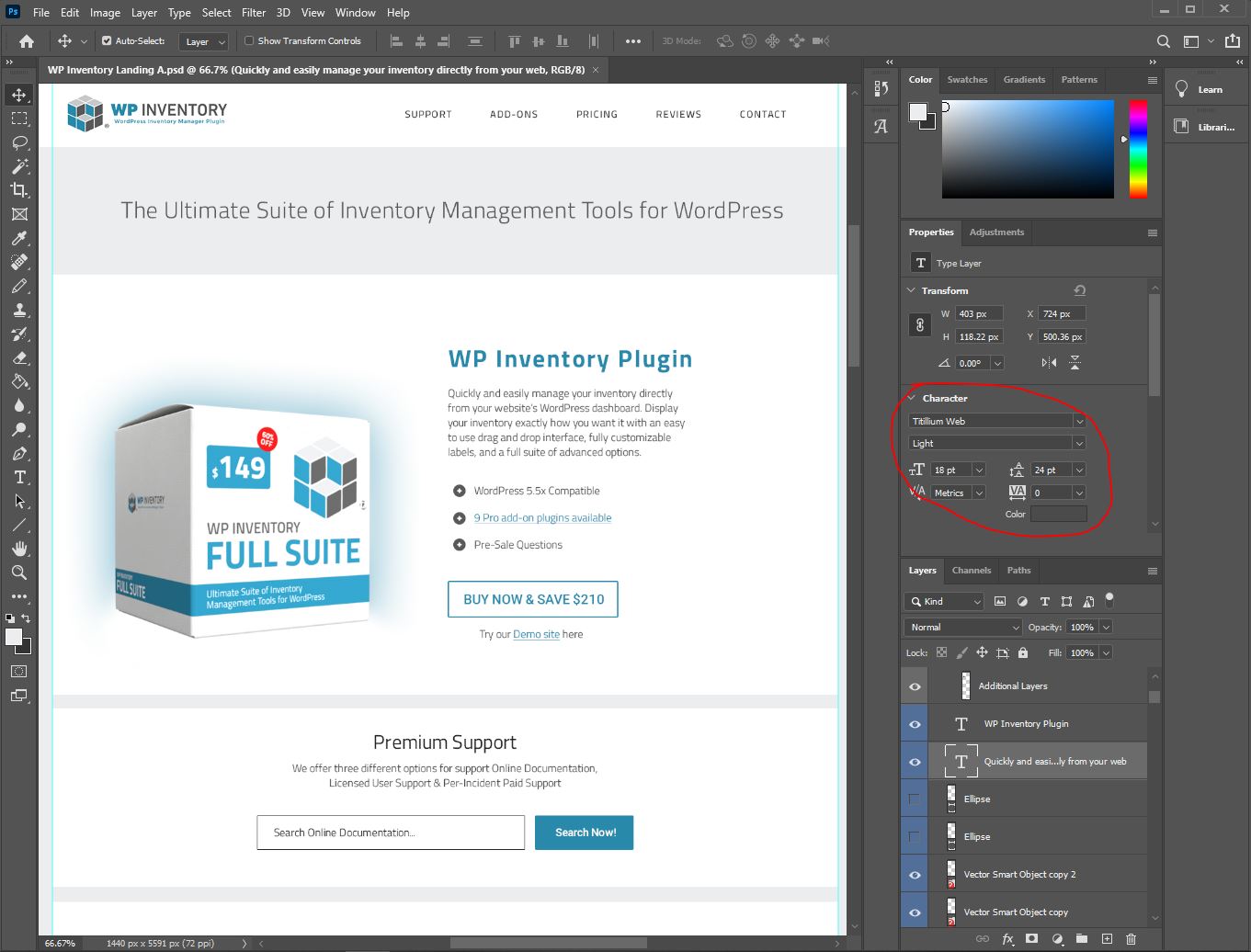Select the Eraser tool
Viewport: 1251px width, 952px height.
18,357
